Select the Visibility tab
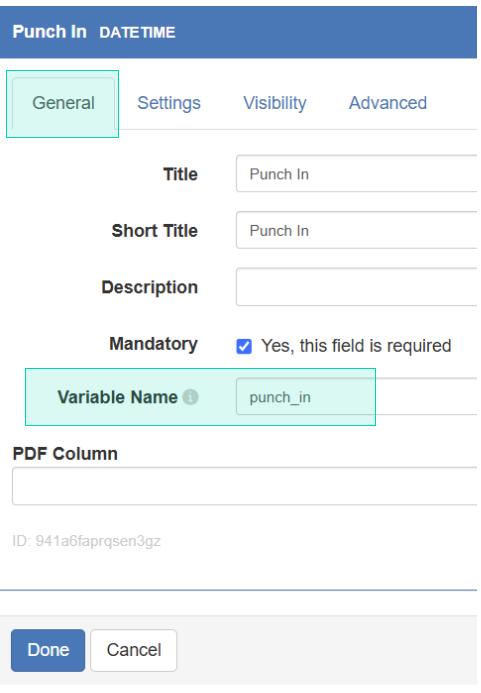481x693 pixels. click(x=275, y=103)
